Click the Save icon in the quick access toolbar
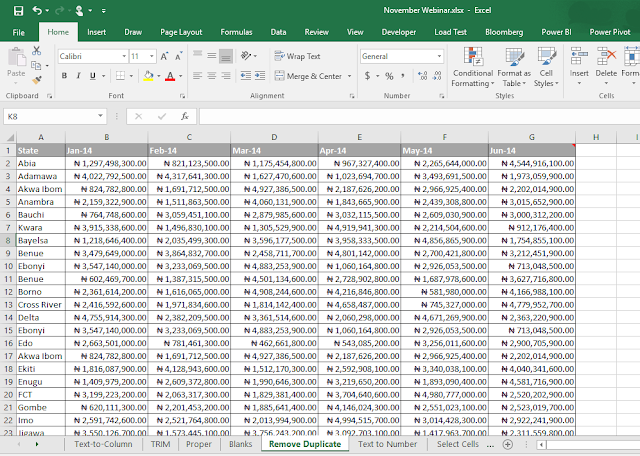This screenshot has height=456, width=640. click(x=18, y=11)
